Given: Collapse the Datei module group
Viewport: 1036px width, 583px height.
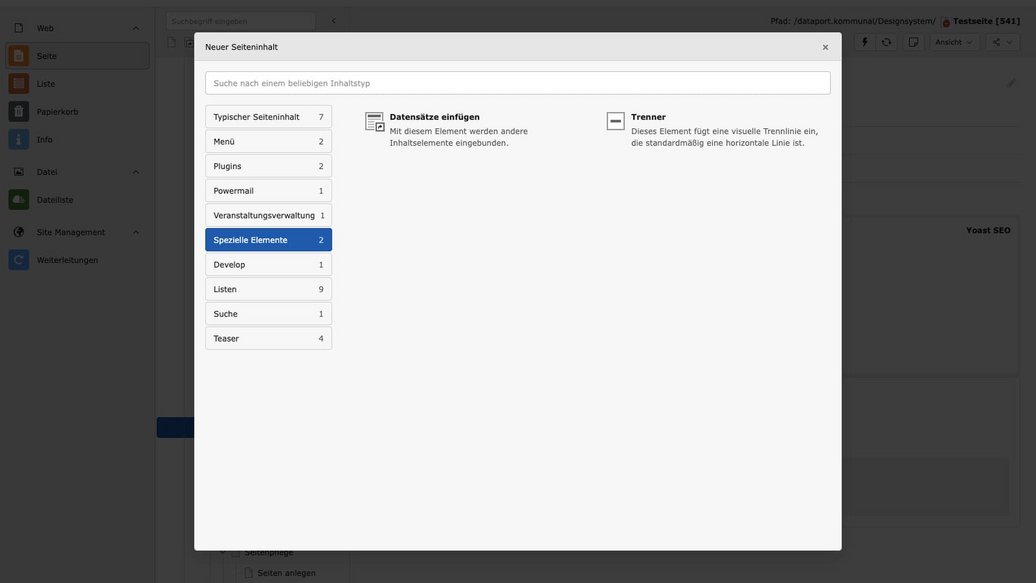Looking at the screenshot, I should tap(136, 172).
